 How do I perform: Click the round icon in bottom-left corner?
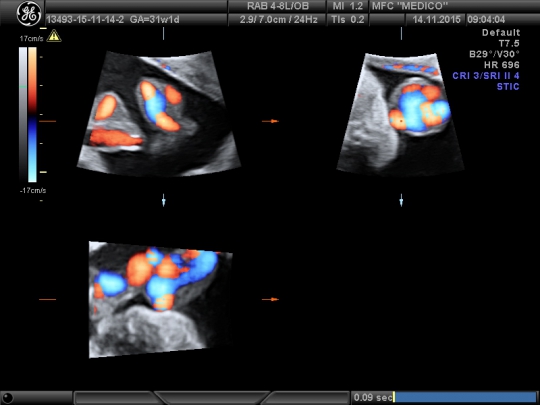coord(7,398)
